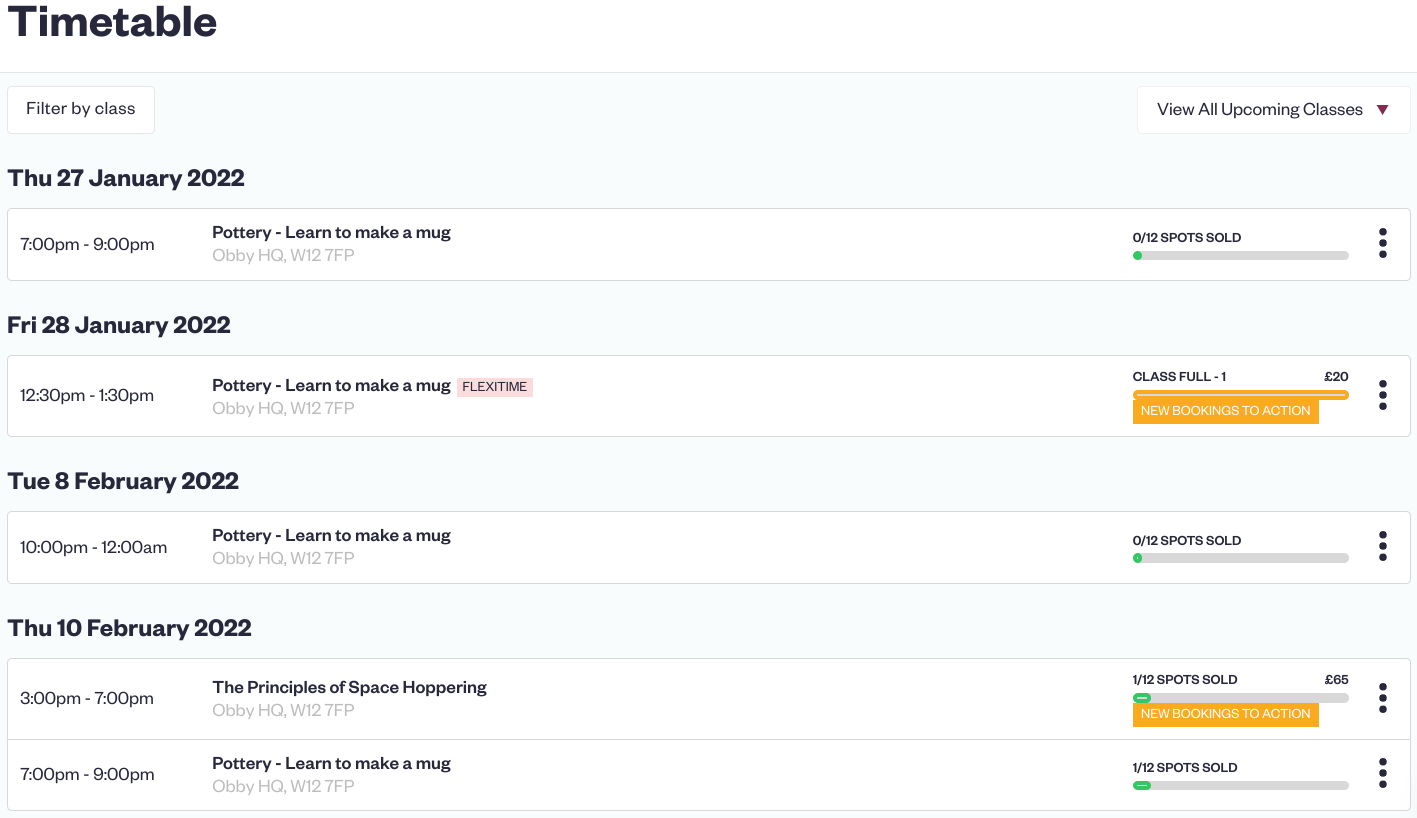Screen dimensions: 1417x818
Task: Click 0/12 SPOTS SOLD on Tue 8 February class
Action: pyautogui.click(x=1187, y=541)
